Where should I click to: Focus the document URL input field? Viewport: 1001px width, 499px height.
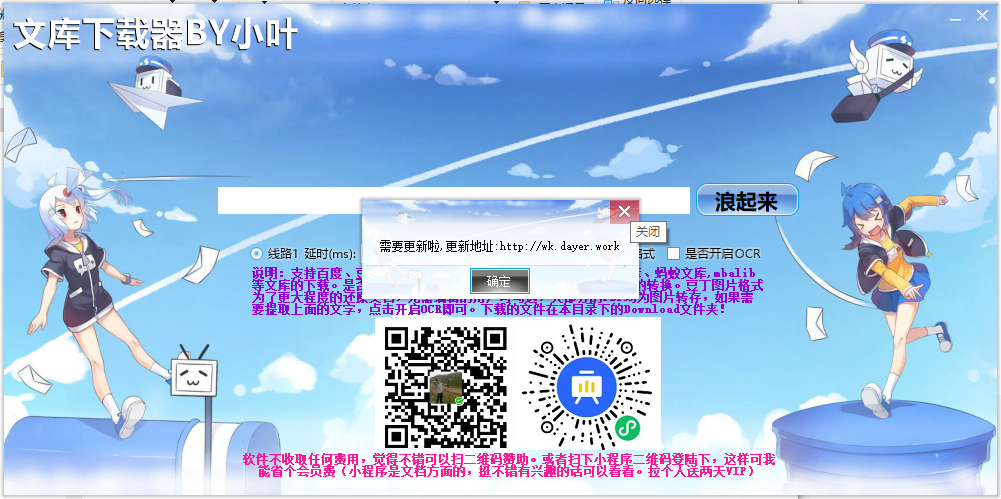(453, 200)
